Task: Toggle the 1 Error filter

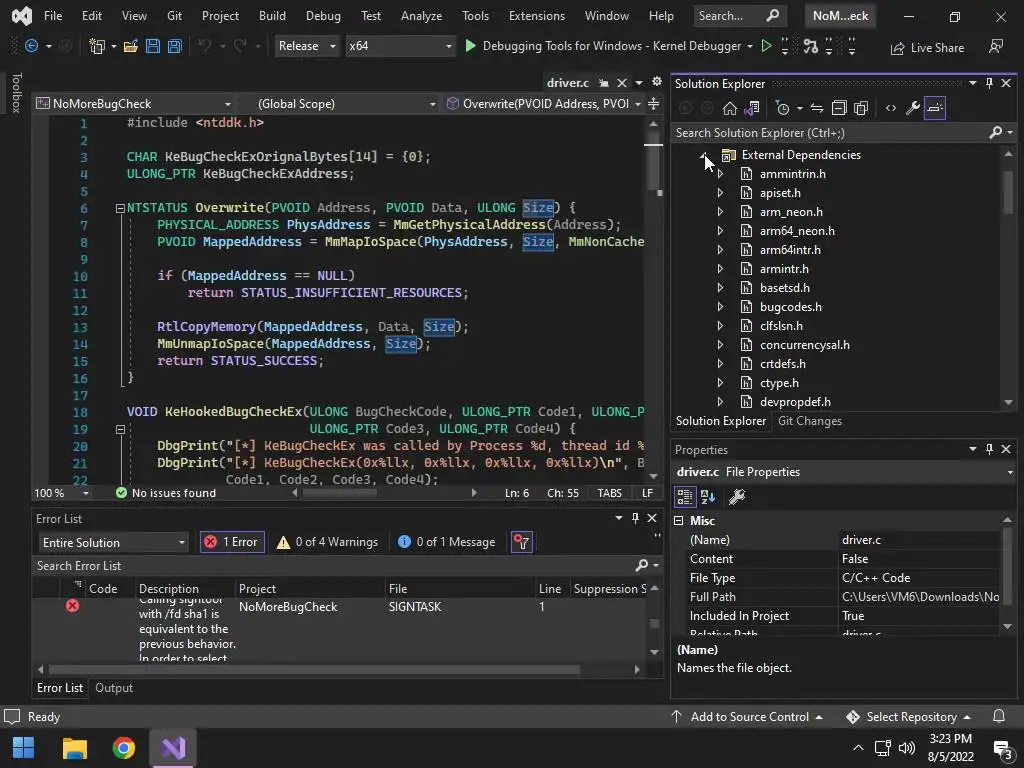Action: click(x=232, y=542)
